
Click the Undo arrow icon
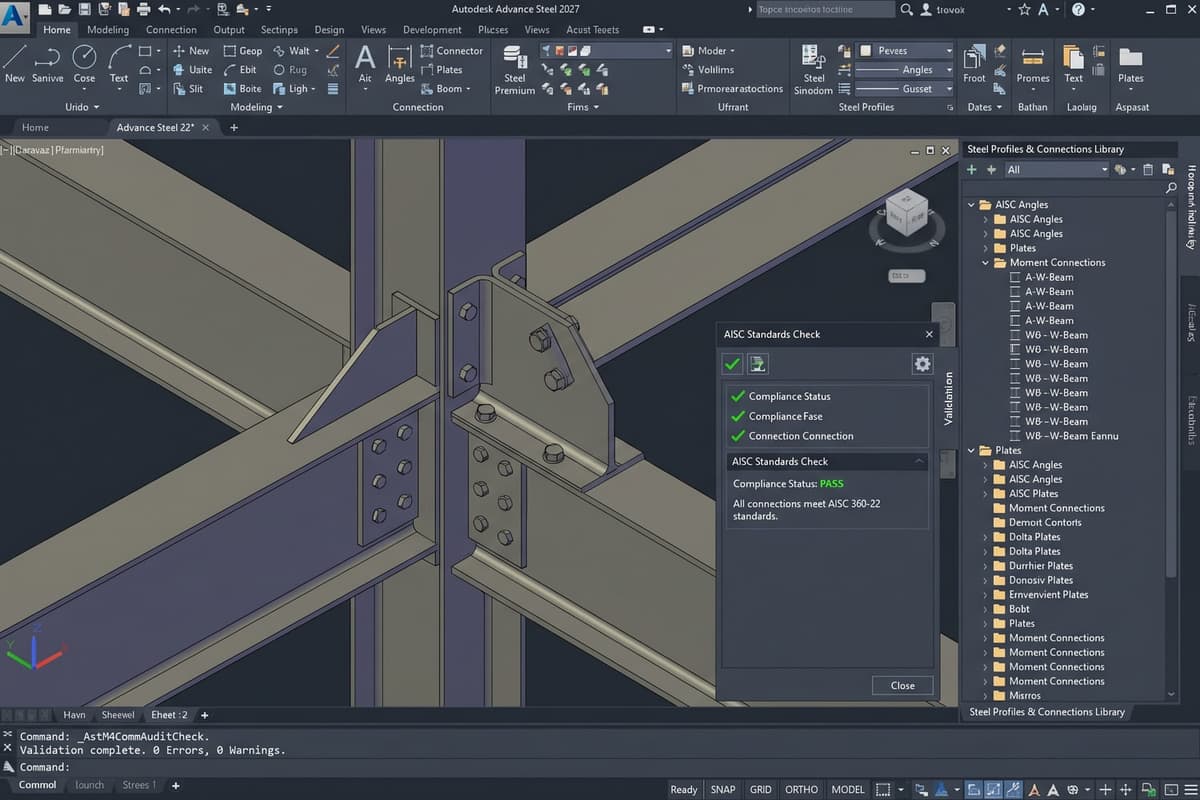tap(165, 9)
